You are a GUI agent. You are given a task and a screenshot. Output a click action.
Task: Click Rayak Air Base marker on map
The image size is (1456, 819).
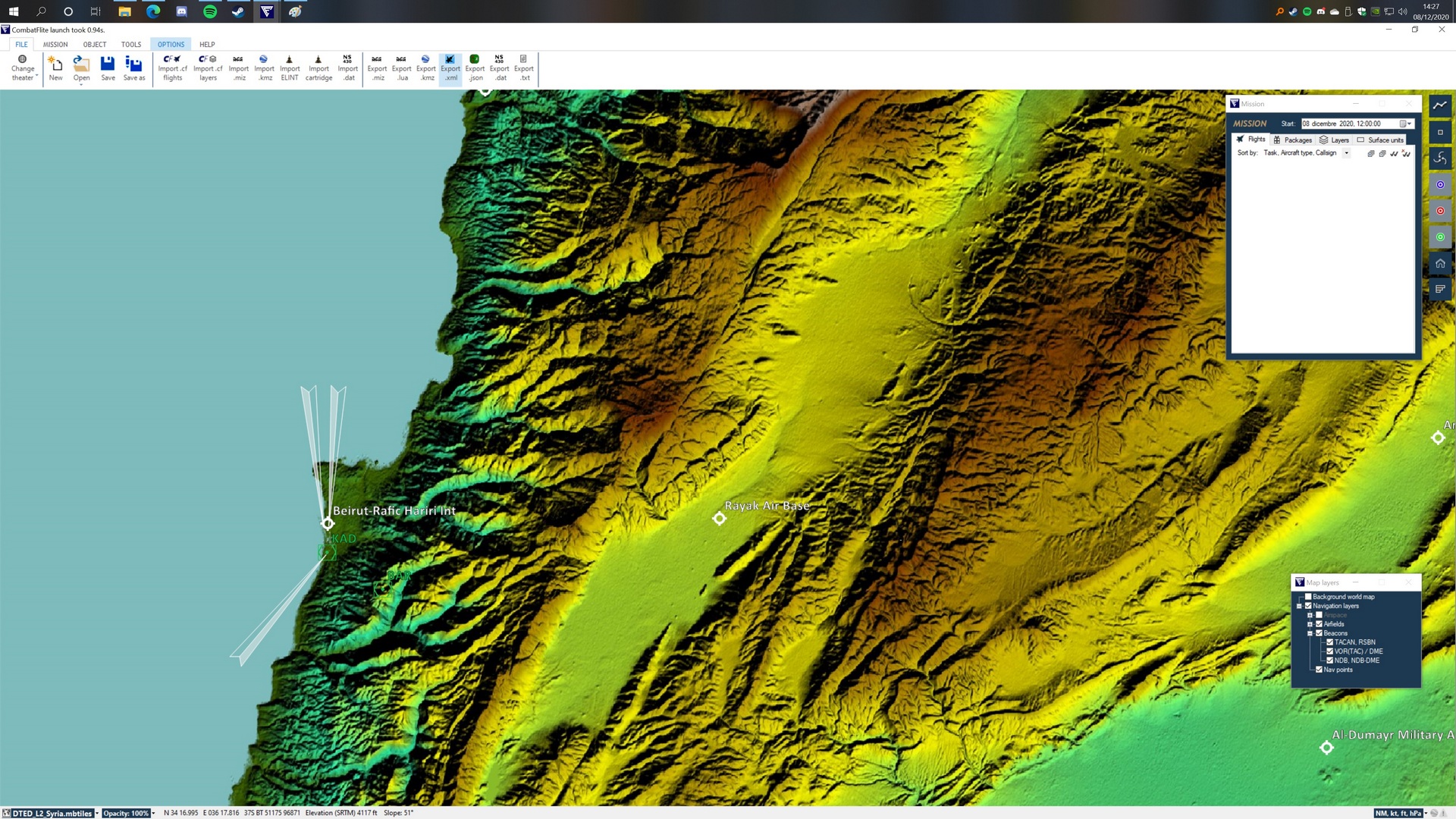tap(720, 519)
